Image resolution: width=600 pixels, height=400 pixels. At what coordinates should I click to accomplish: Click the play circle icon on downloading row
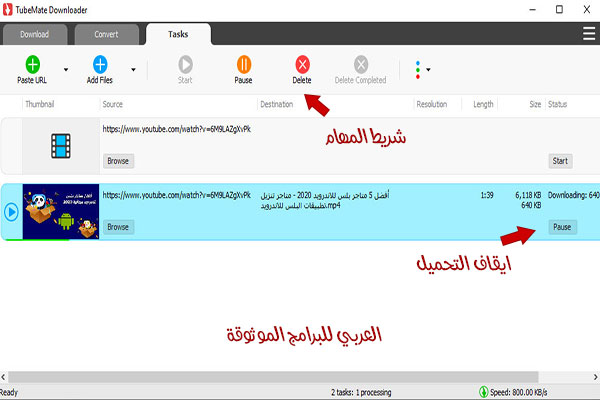pyautogui.click(x=11, y=212)
